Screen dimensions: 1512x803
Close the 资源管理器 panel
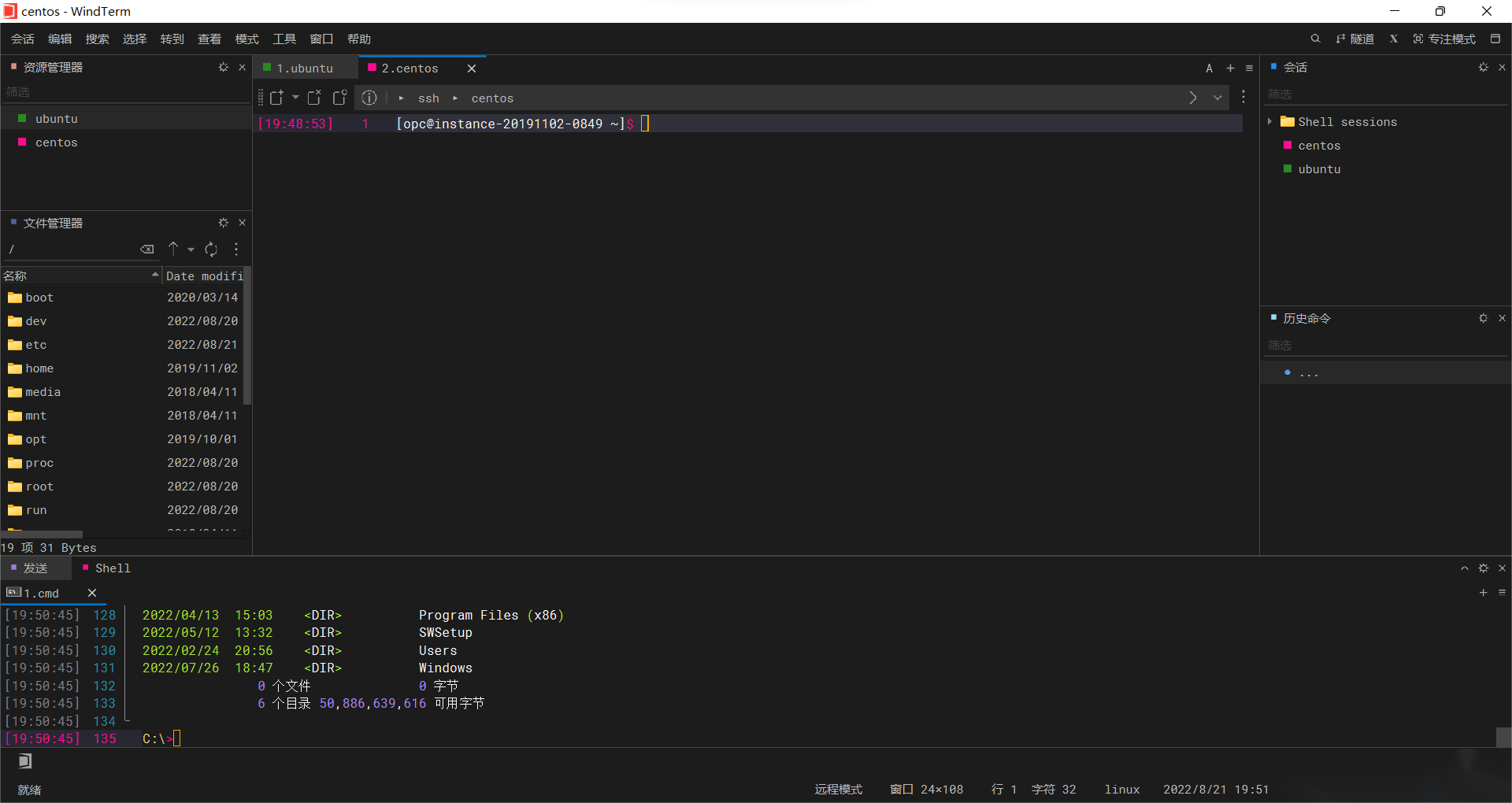tap(242, 68)
